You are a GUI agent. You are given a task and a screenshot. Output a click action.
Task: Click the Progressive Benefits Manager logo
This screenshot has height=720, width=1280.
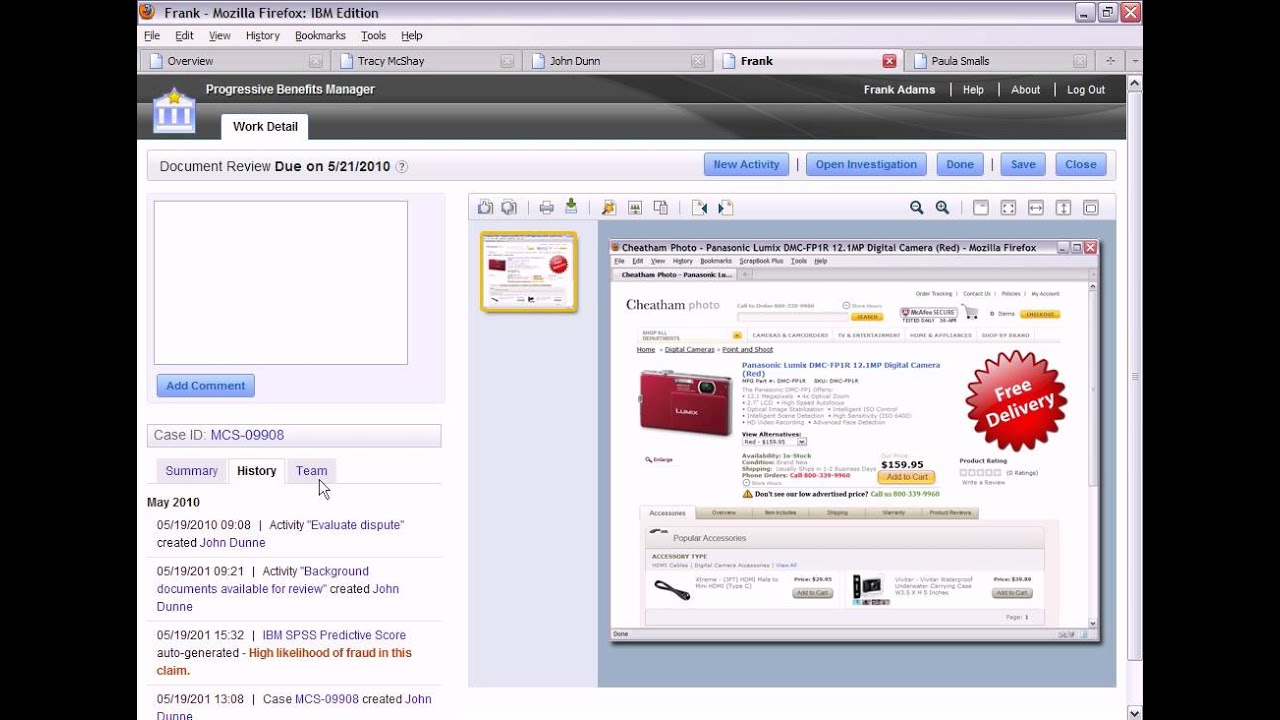(174, 110)
